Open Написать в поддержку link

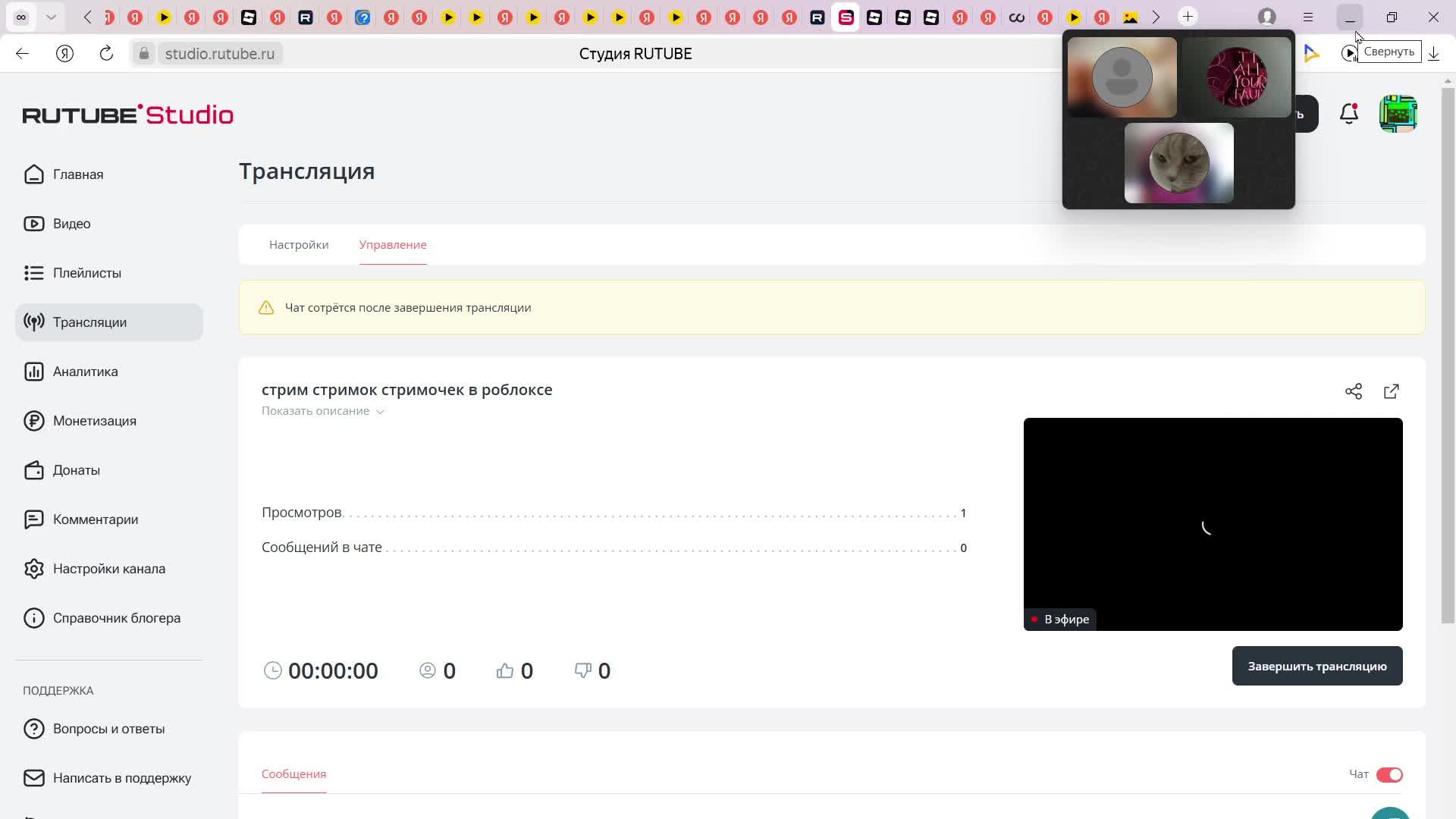[x=121, y=778]
